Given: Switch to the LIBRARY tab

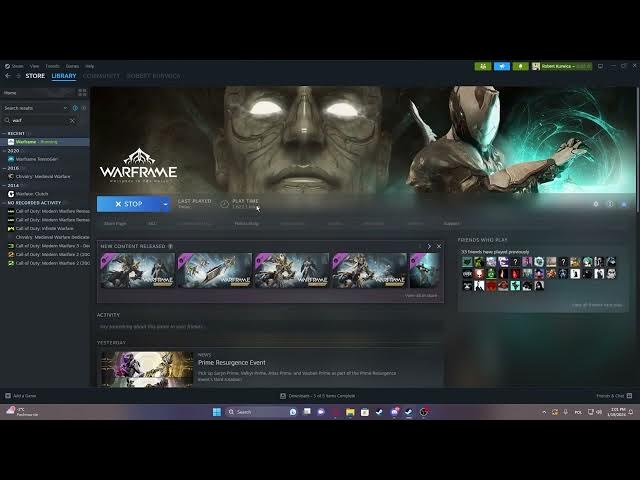Looking at the screenshot, I should (64, 76).
